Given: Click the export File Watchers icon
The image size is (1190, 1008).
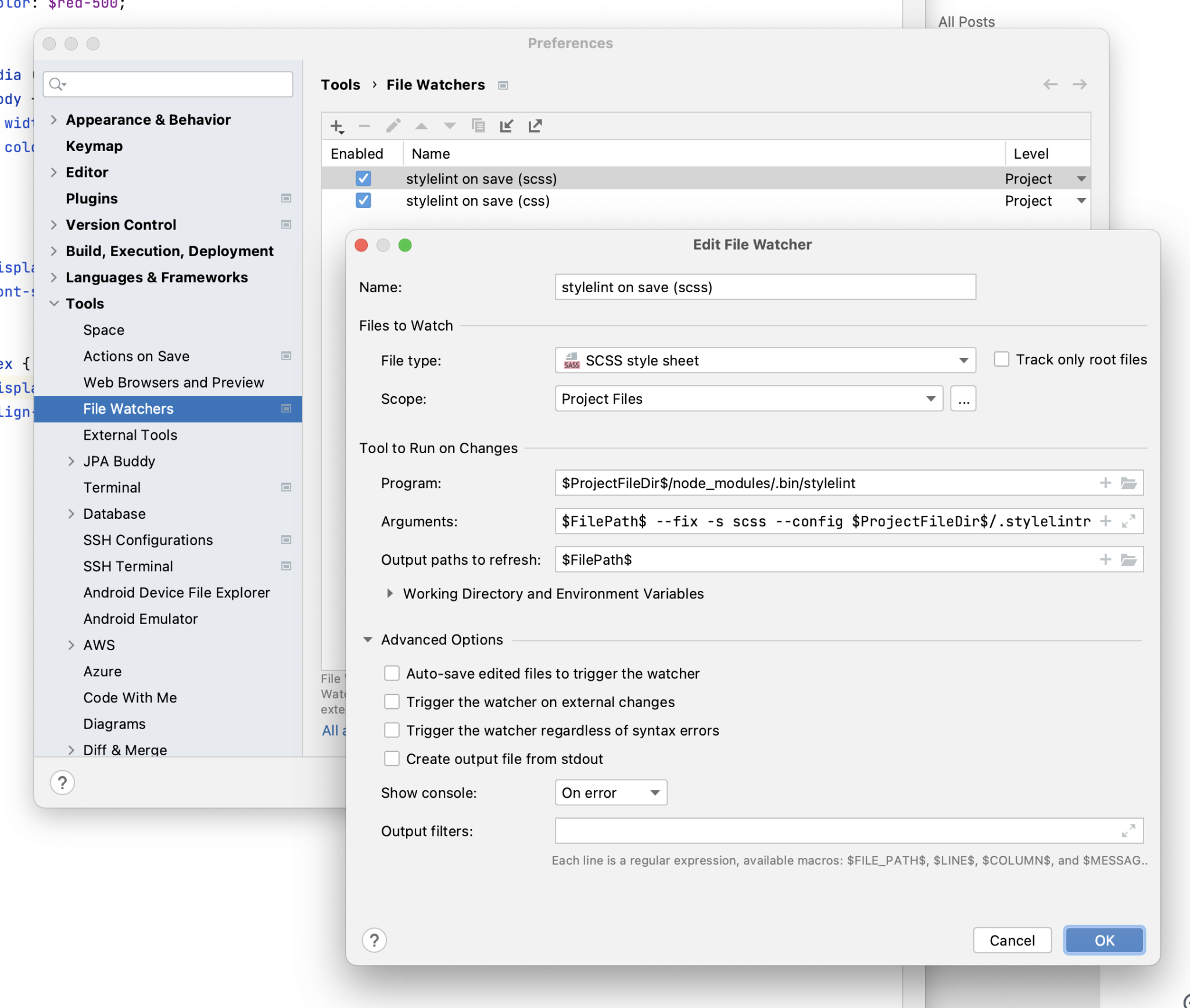Looking at the screenshot, I should pyautogui.click(x=536, y=126).
